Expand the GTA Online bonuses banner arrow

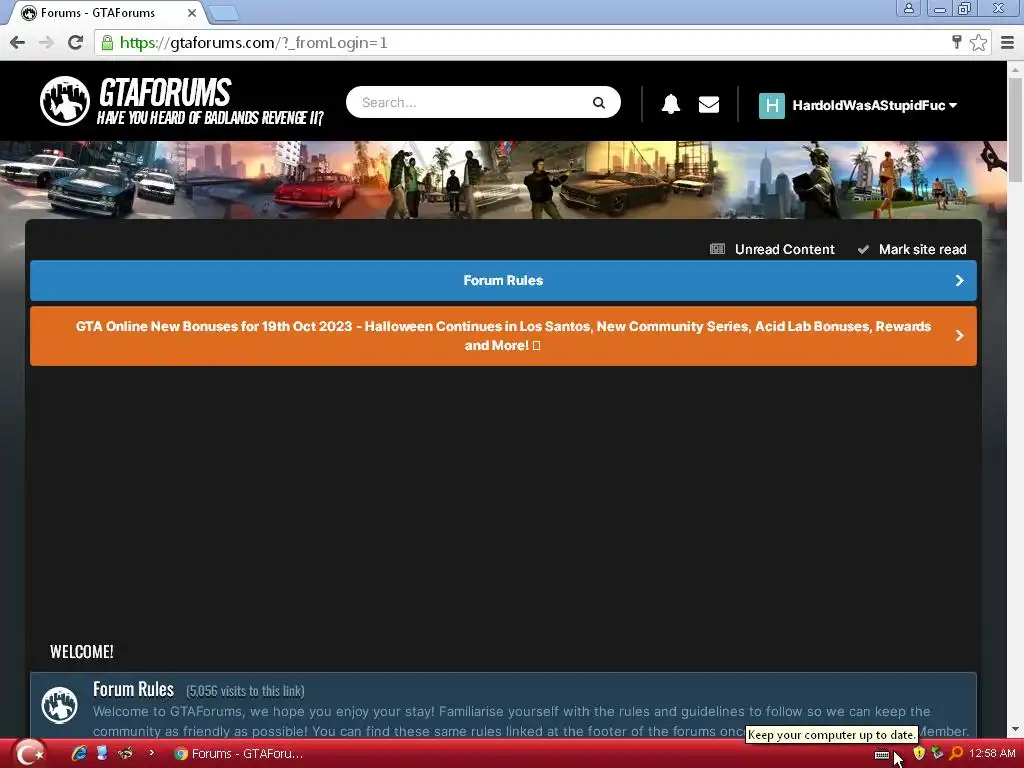click(x=959, y=335)
